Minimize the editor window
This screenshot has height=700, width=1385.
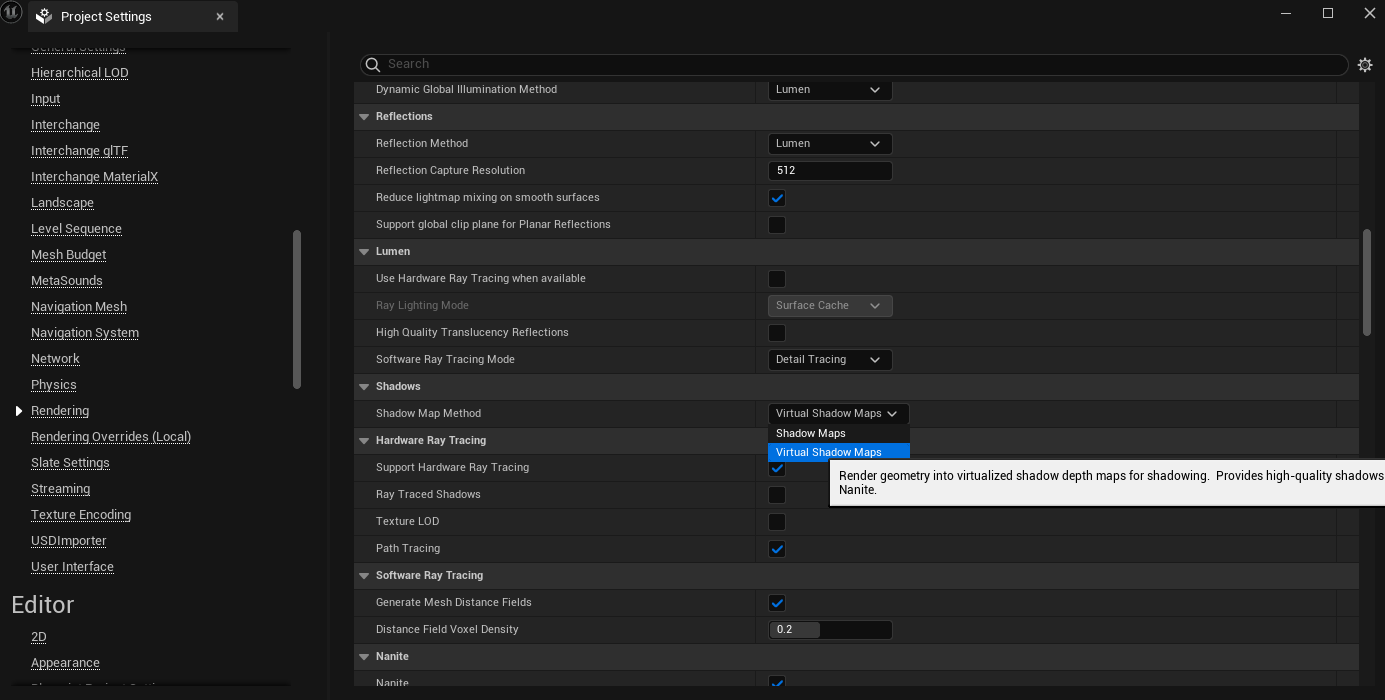click(x=1284, y=13)
